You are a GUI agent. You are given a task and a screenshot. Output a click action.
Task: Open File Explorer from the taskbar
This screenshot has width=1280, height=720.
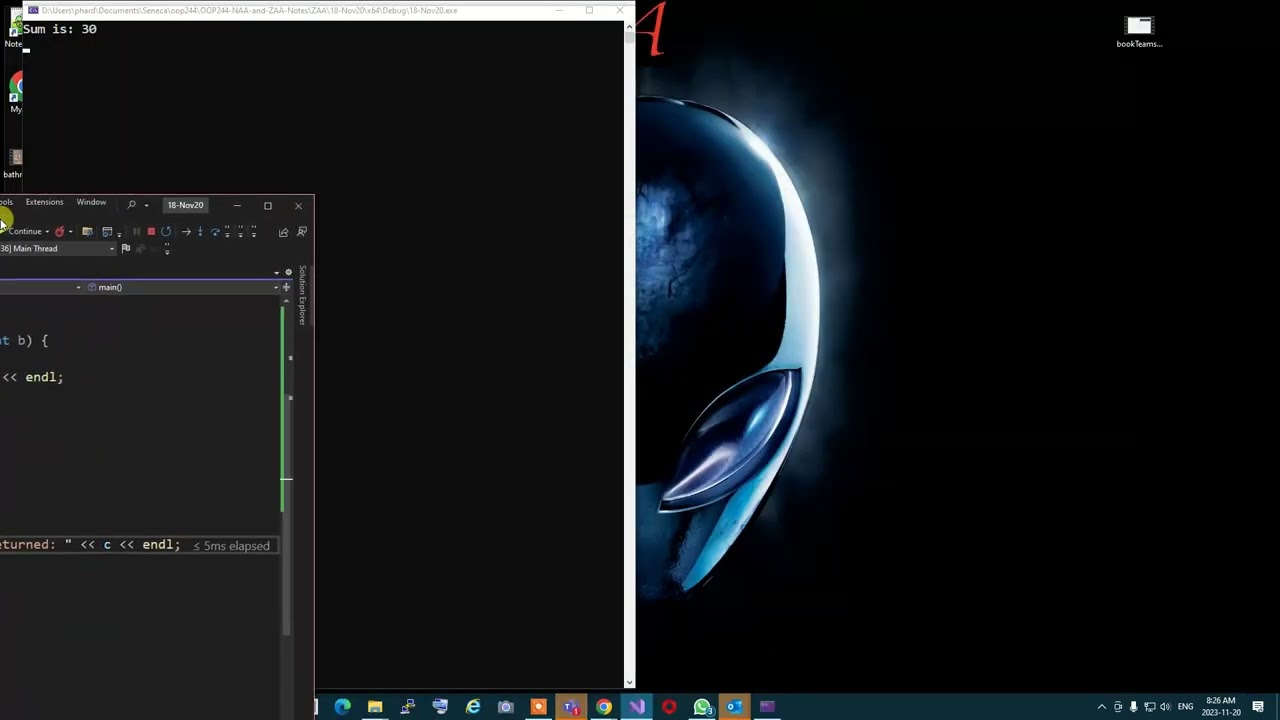(375, 707)
